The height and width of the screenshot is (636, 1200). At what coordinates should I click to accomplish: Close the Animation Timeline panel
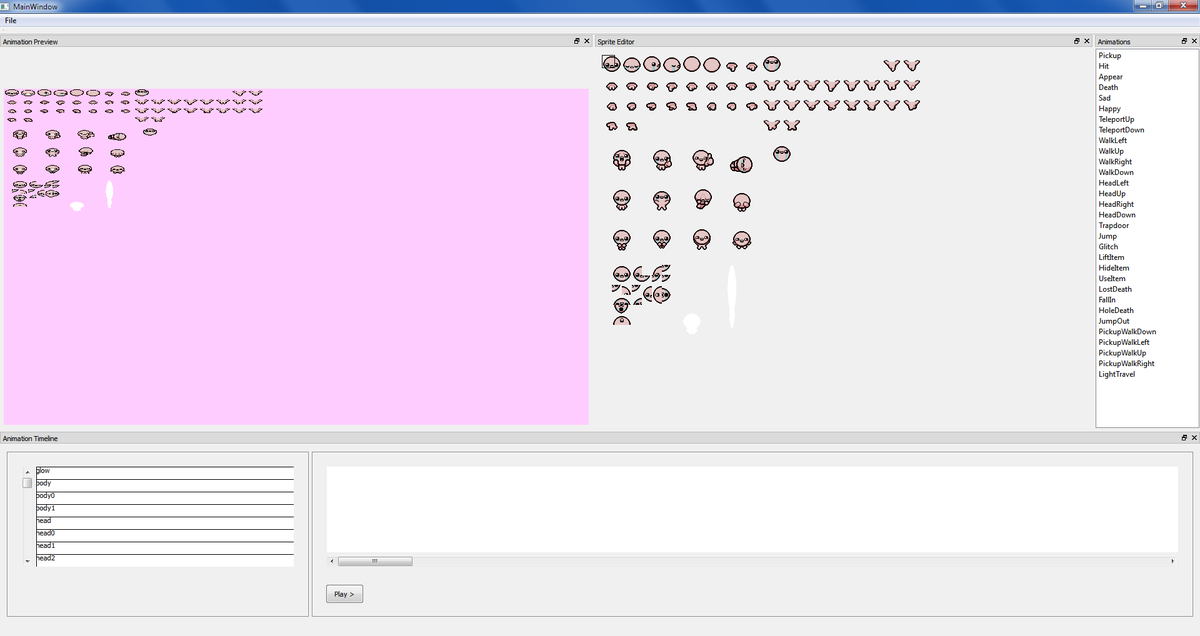(1193, 438)
